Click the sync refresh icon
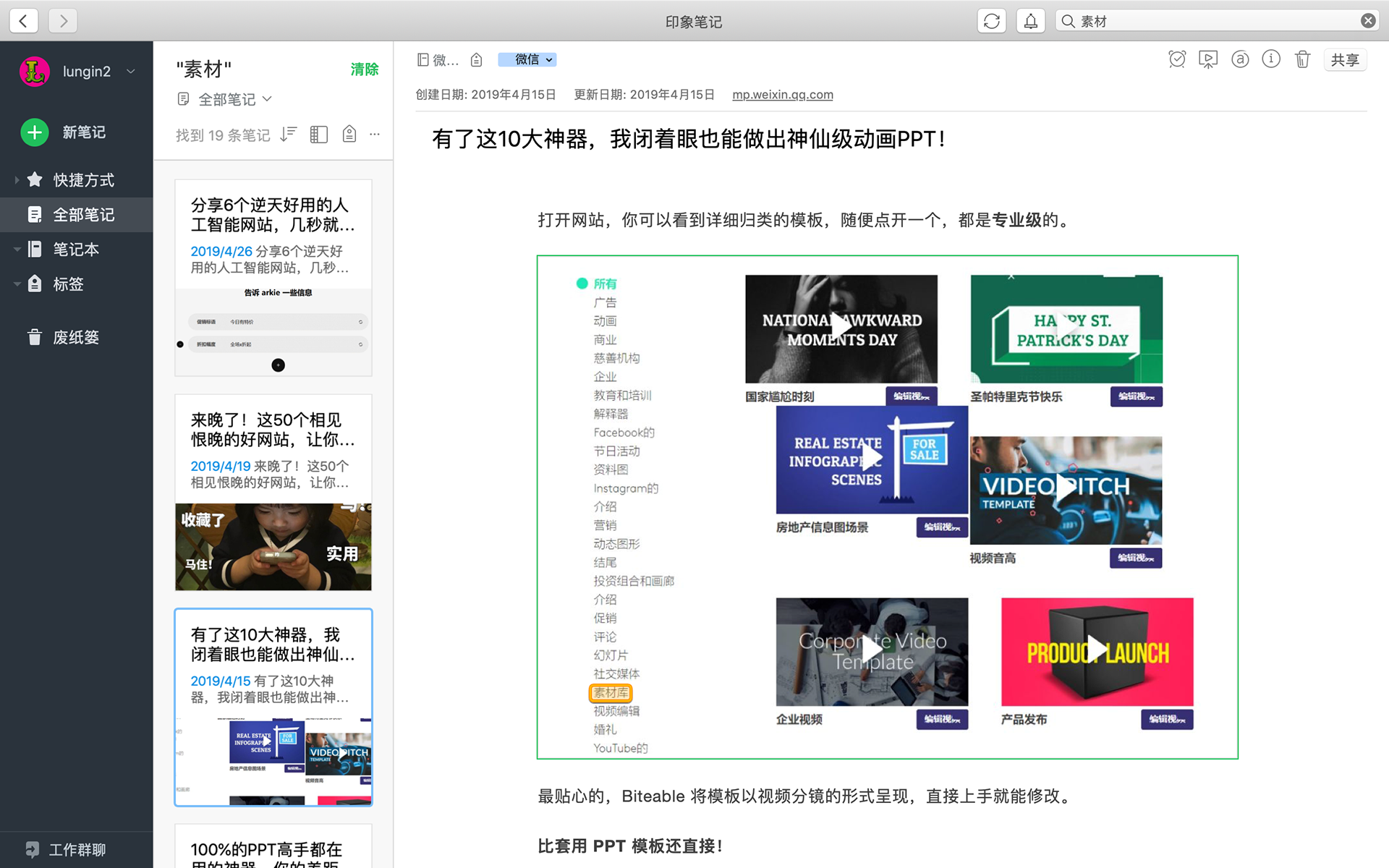The width and height of the screenshot is (1389, 868). point(992,21)
